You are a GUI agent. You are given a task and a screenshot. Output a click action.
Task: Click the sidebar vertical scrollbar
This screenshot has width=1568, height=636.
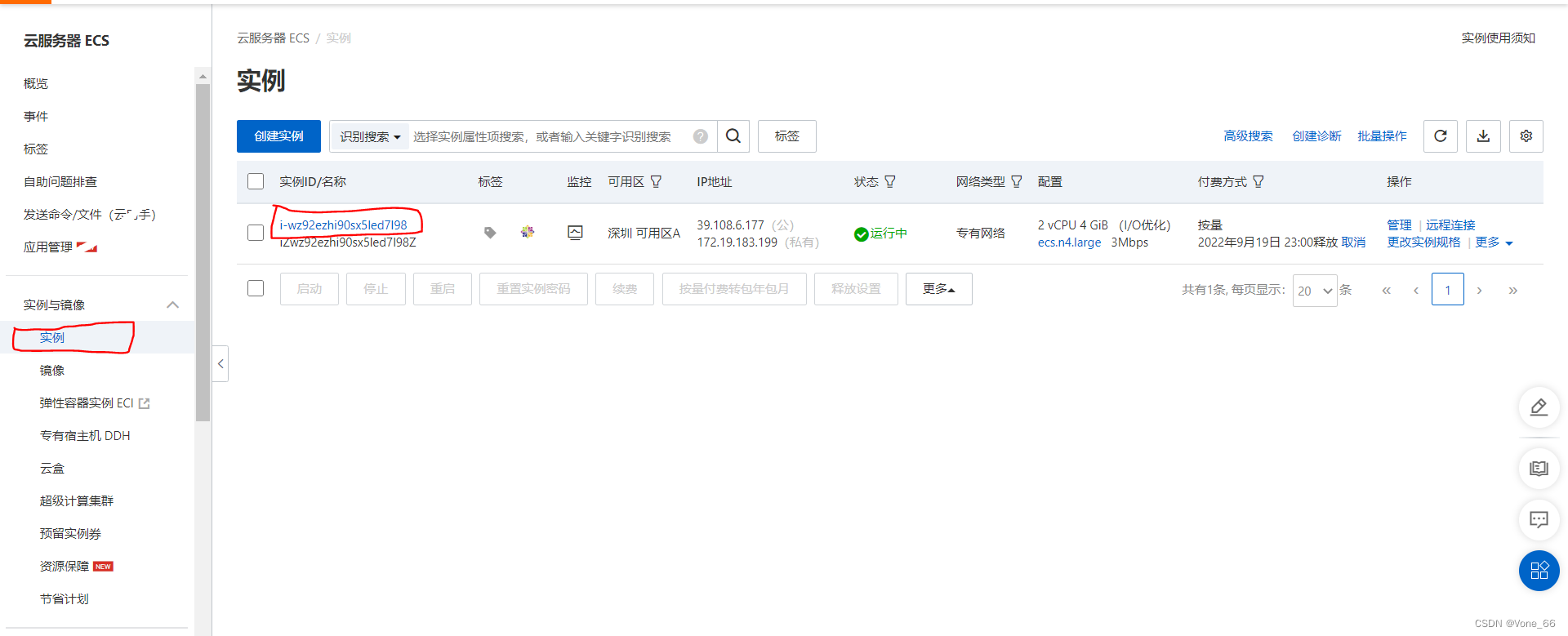click(x=203, y=253)
